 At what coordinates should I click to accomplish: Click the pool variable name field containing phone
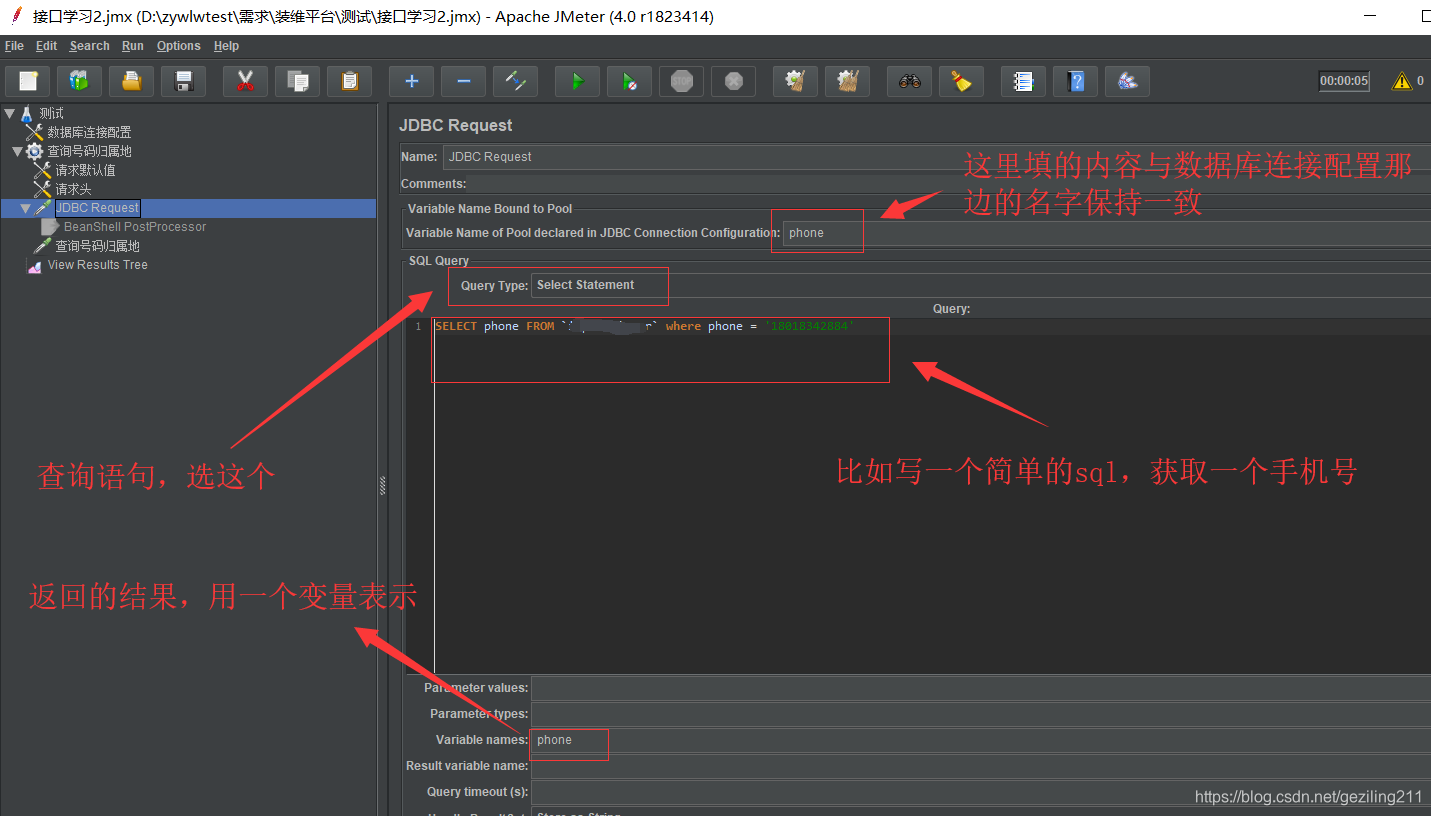coord(1106,233)
